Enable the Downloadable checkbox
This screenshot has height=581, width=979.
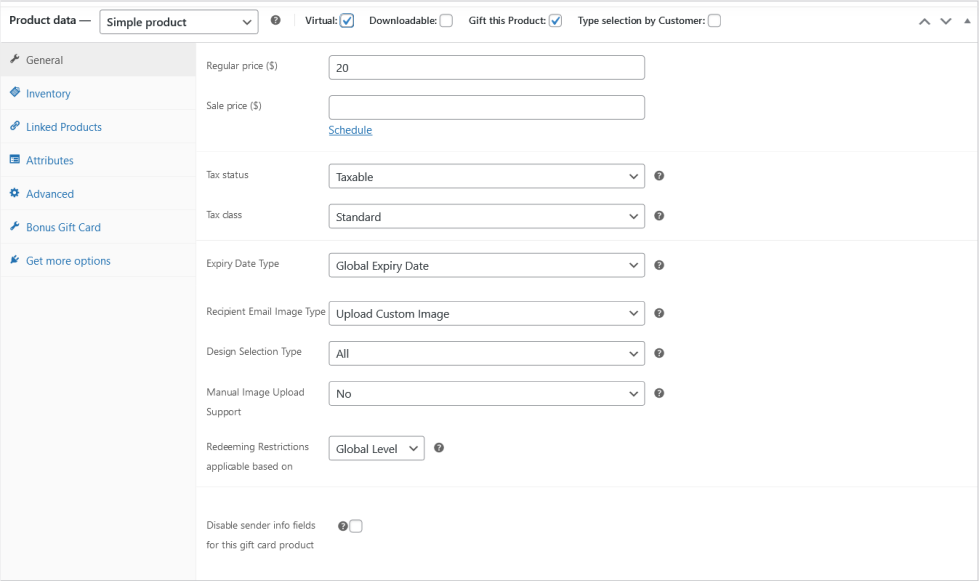[x=446, y=21]
